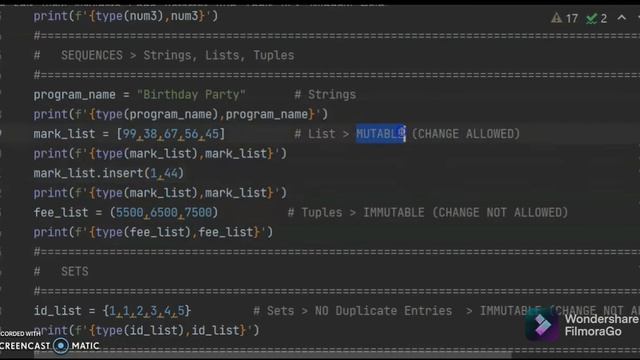Click the warnings indicator showing 17
The image size is (640, 360).
[x=564, y=18]
